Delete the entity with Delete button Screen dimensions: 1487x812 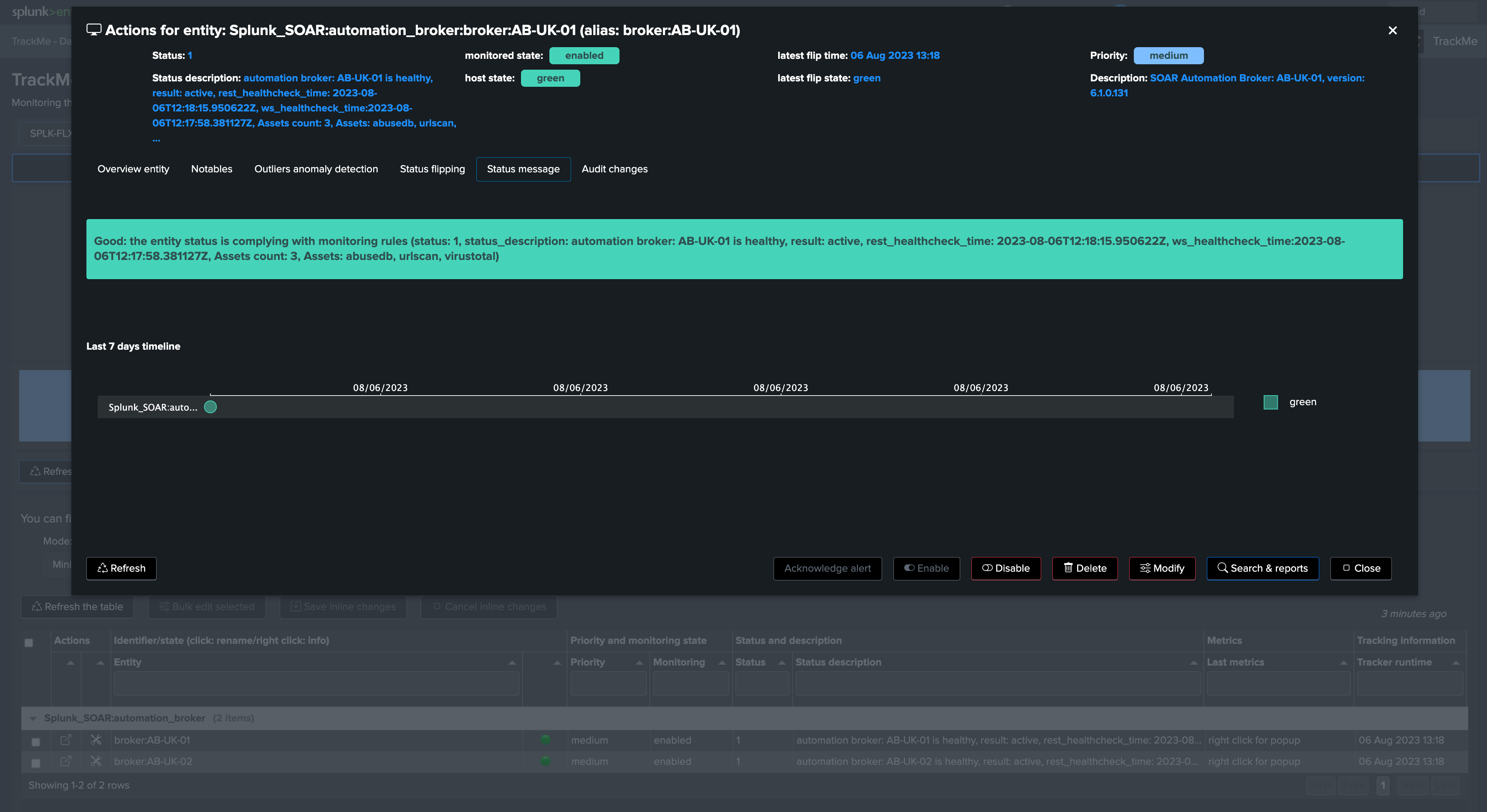click(x=1085, y=568)
